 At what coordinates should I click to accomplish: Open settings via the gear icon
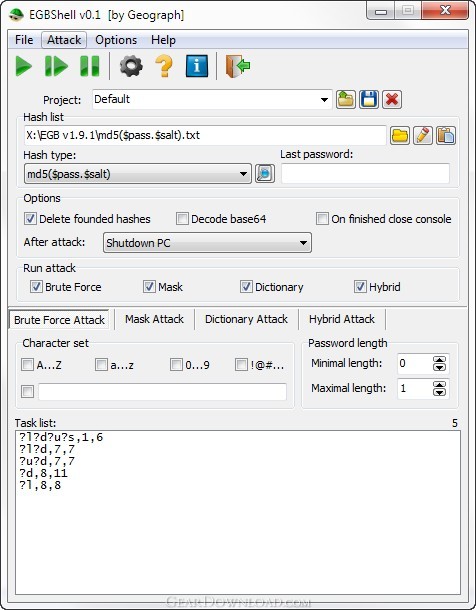click(131, 66)
